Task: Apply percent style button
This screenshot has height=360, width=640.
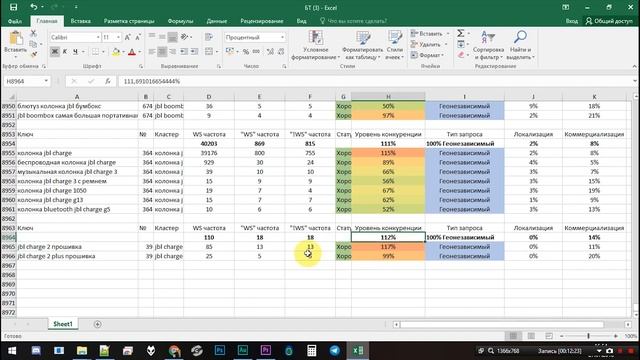Action: 246,51
